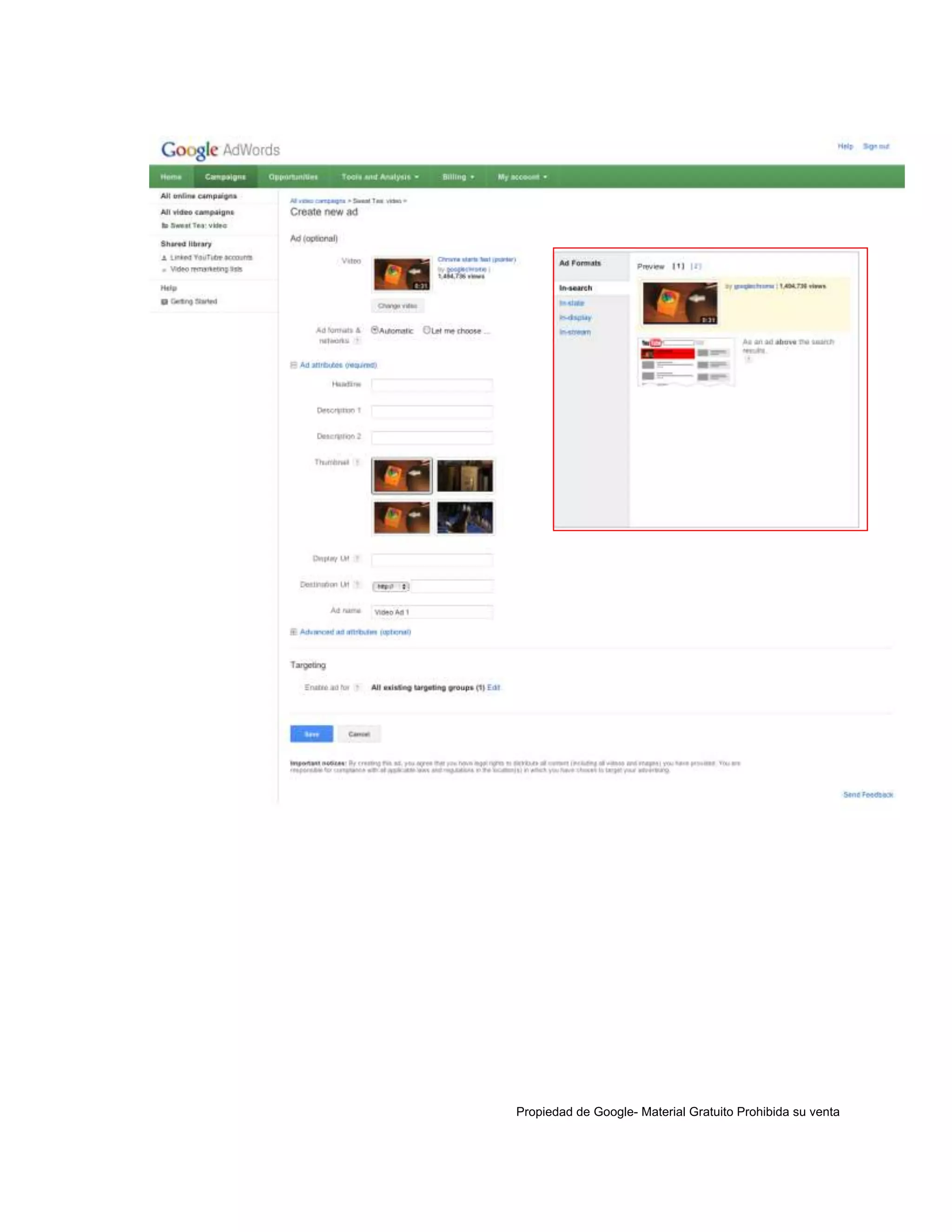952x1232 pixels.
Task: Open All video campaigns in sidebar
Action: 197,212
